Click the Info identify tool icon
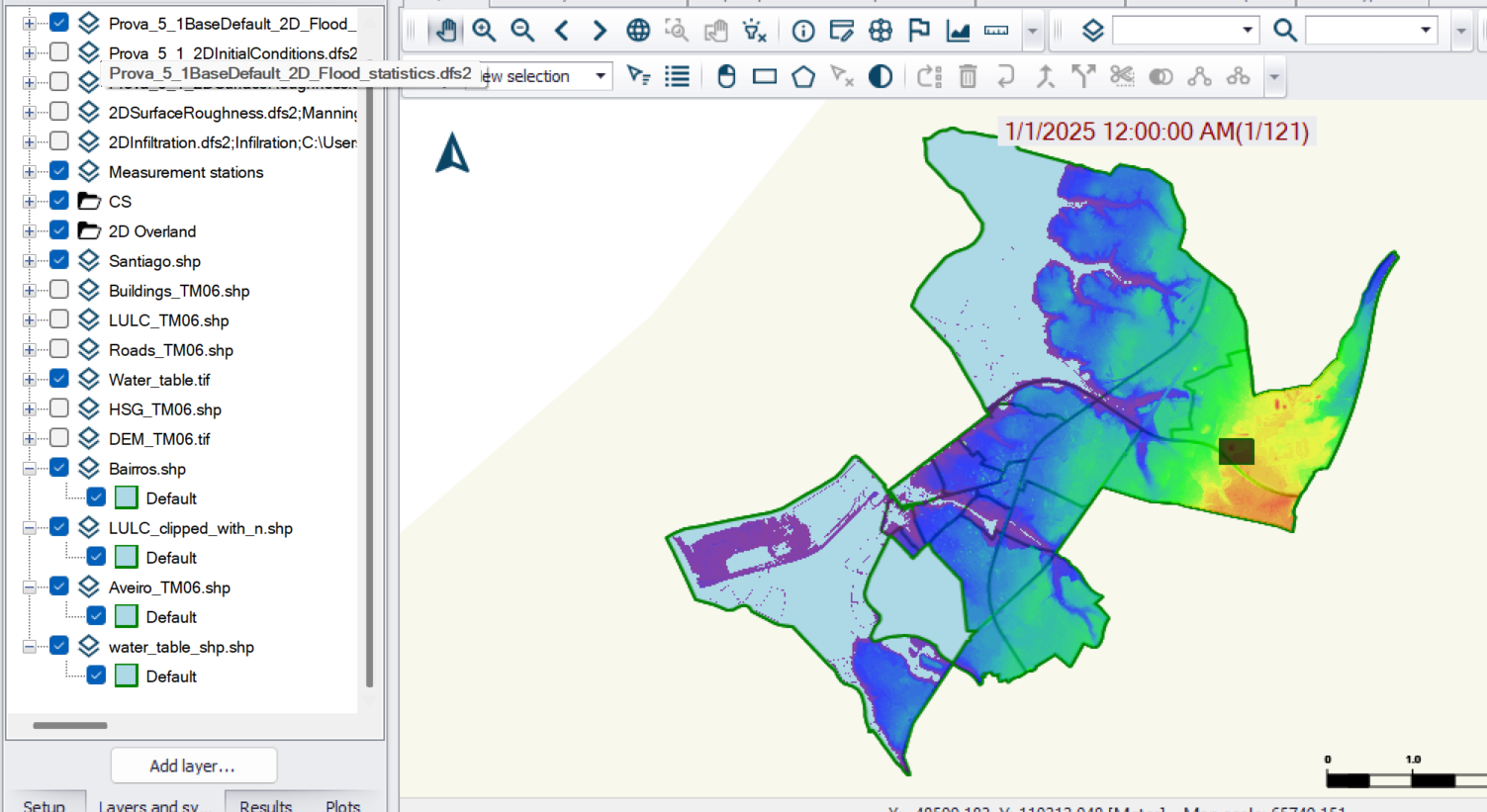Viewport: 1487px width, 812px height. [803, 31]
